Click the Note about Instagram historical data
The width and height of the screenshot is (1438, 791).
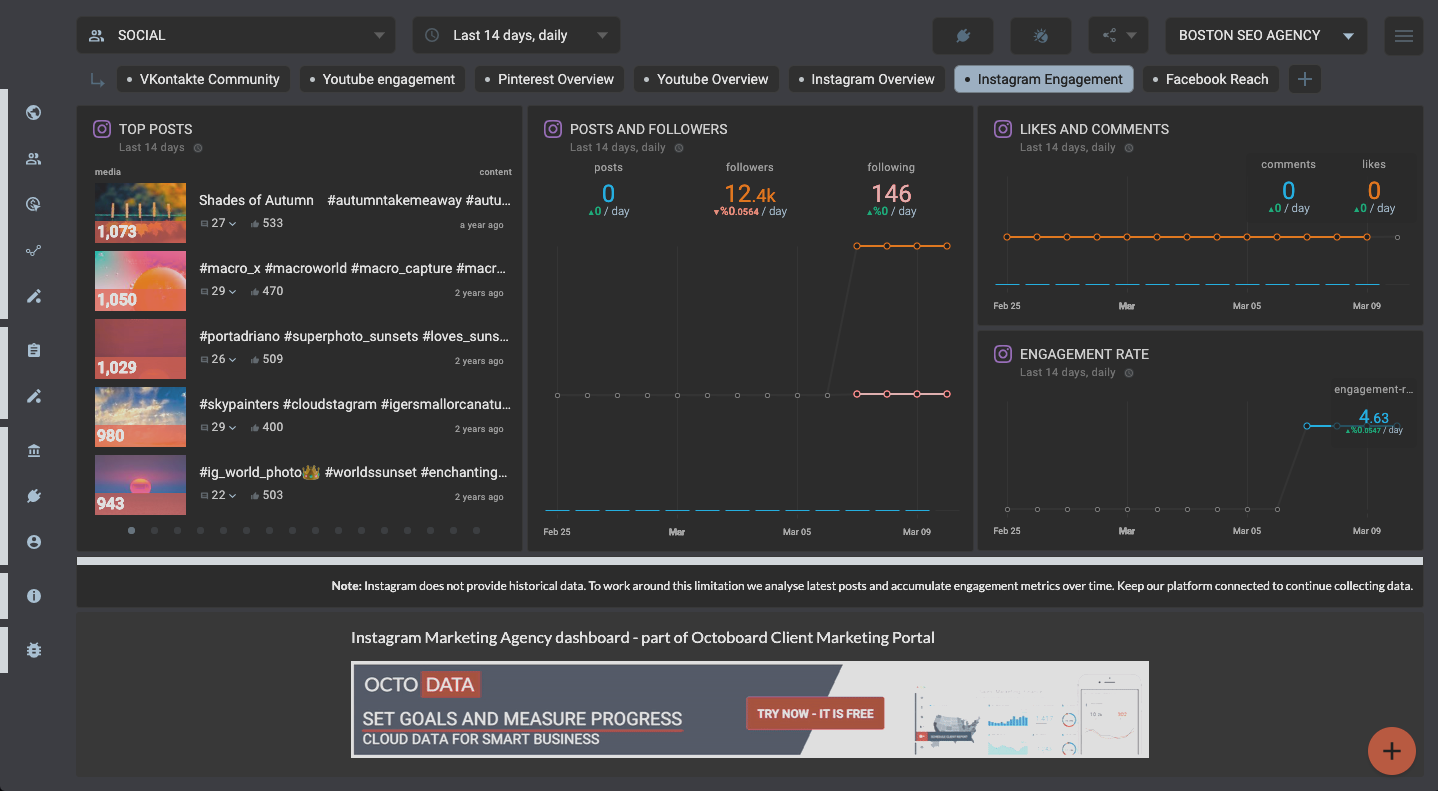(x=872, y=586)
